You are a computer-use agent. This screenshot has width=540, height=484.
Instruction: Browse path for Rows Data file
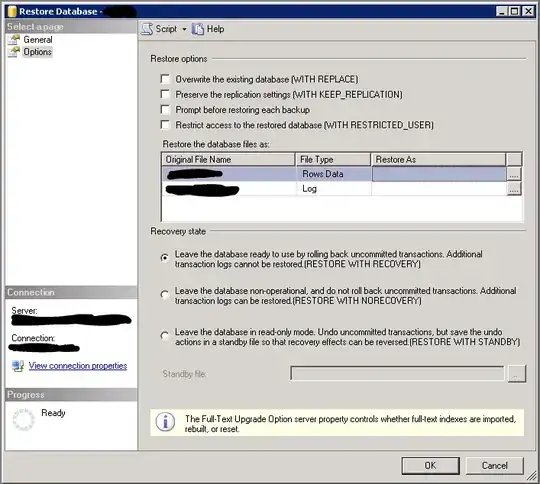click(514, 174)
